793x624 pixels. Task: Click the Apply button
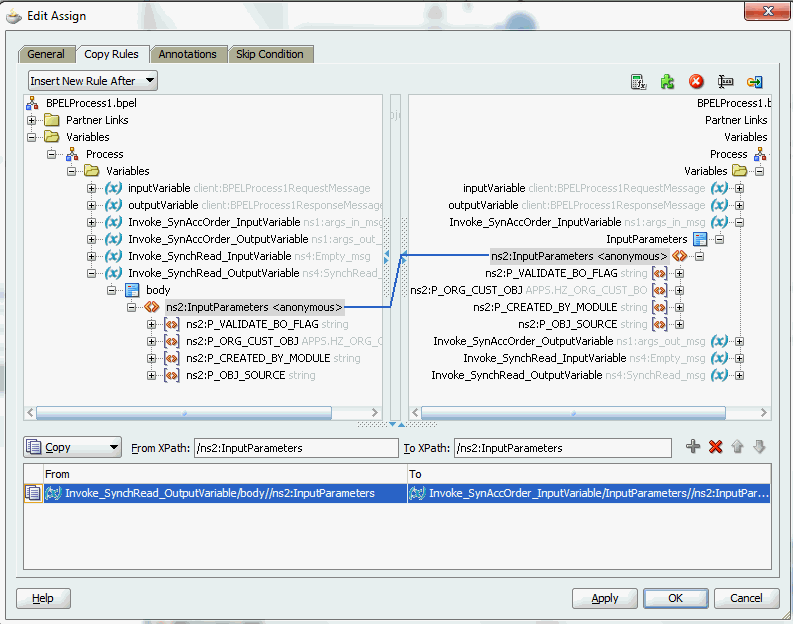point(604,598)
